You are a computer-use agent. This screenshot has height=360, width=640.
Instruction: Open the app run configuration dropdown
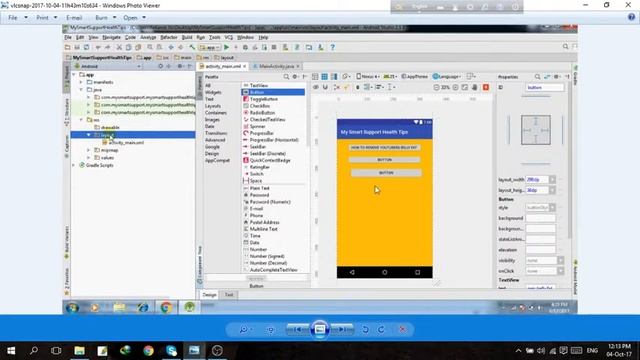[210, 47]
